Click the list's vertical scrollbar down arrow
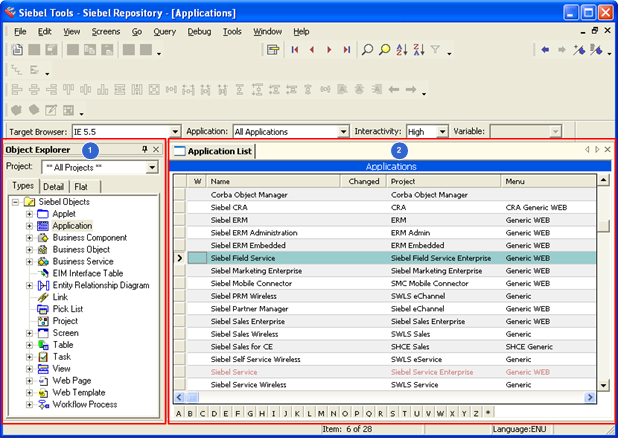The height and width of the screenshot is (438, 618). pyautogui.click(x=603, y=385)
